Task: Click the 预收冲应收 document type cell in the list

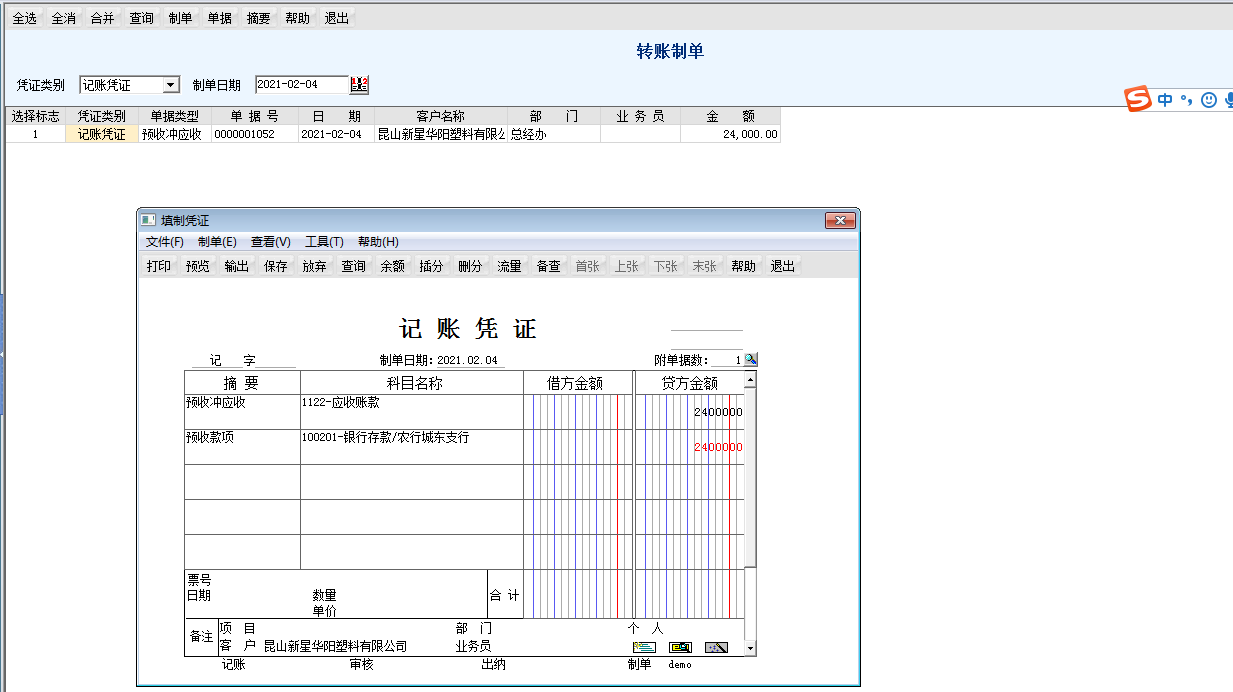Action: point(175,134)
